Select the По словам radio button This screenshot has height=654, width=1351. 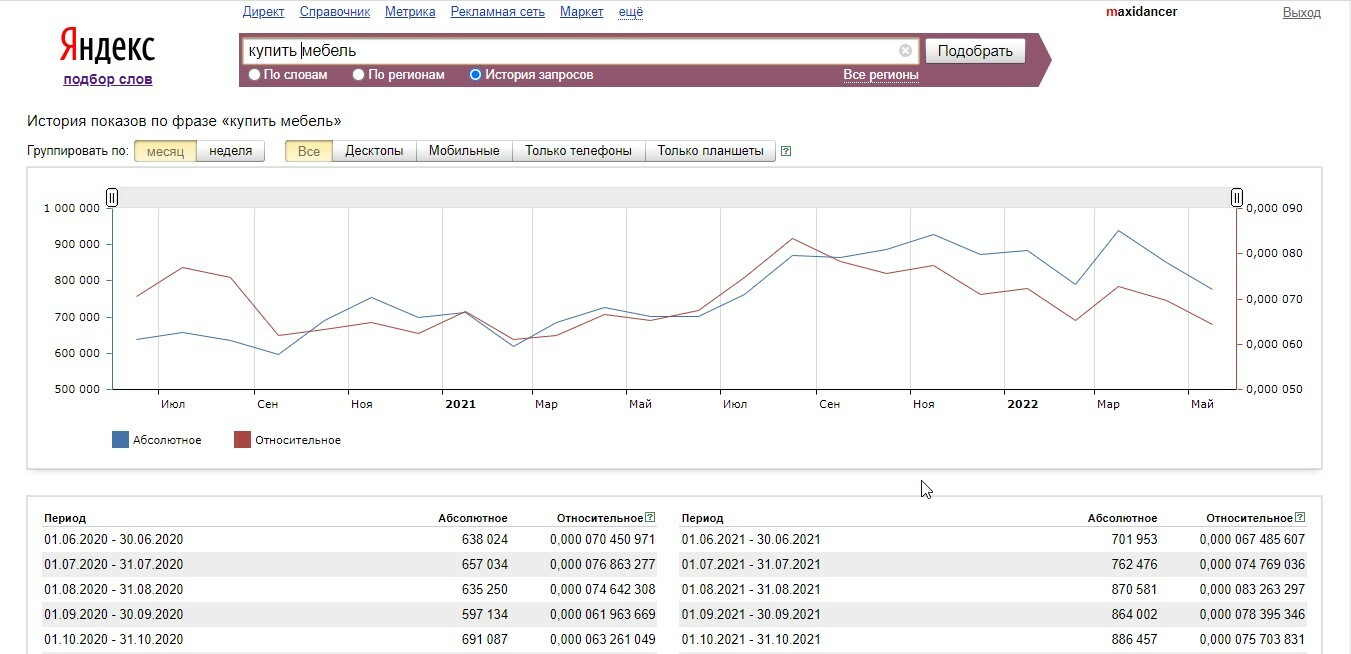point(254,74)
